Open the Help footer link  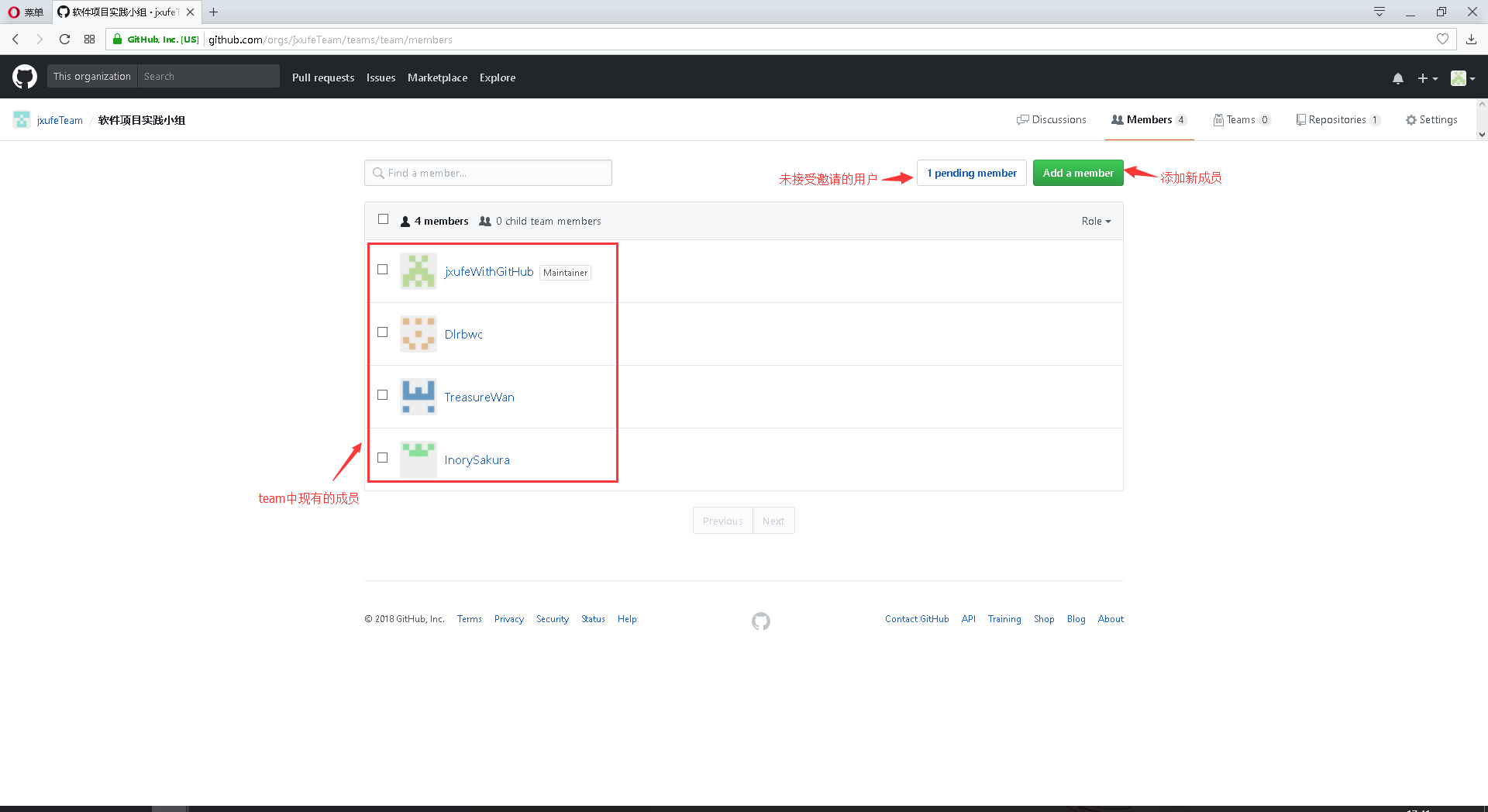click(627, 619)
